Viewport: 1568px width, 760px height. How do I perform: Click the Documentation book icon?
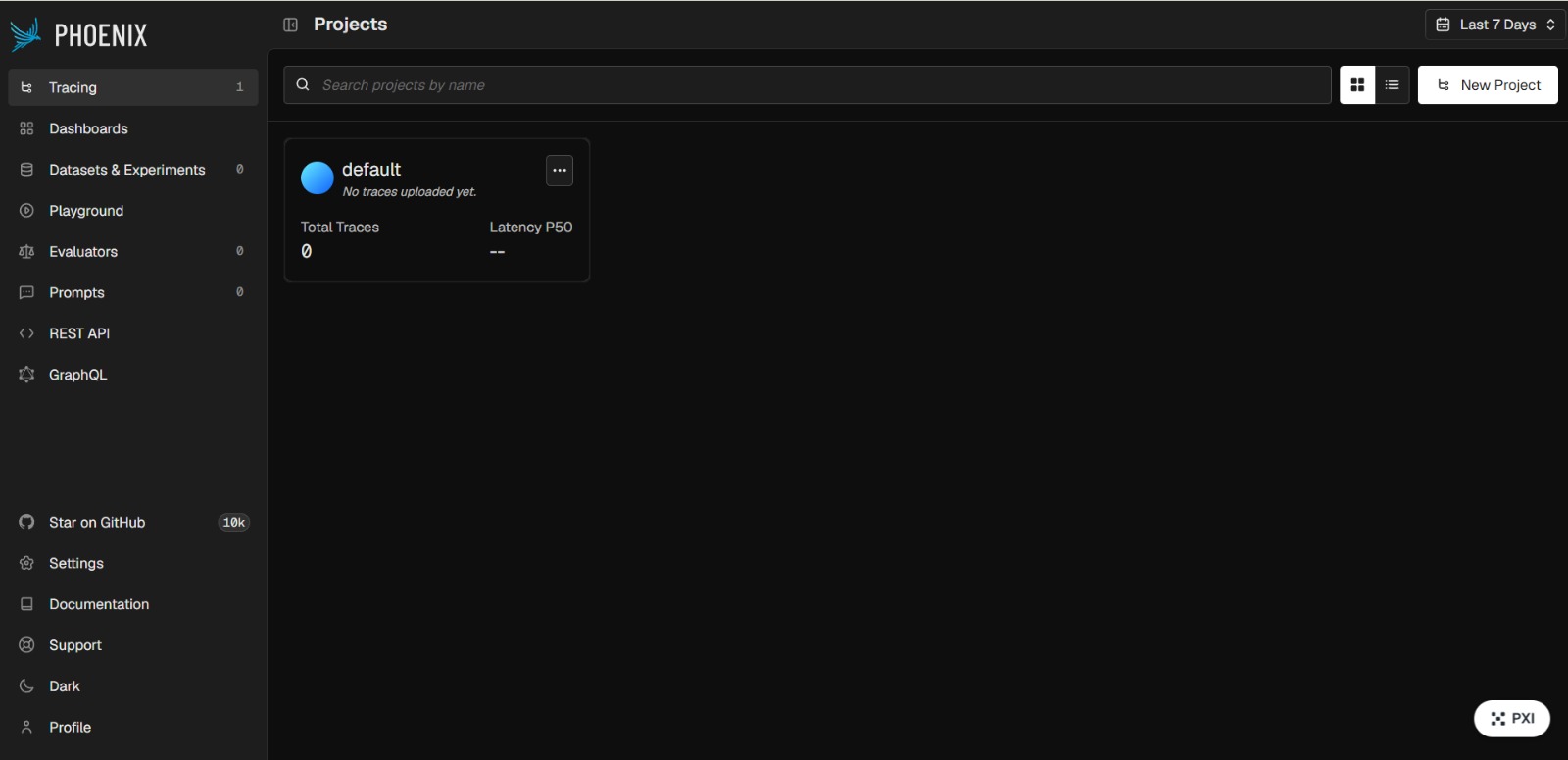(x=26, y=604)
